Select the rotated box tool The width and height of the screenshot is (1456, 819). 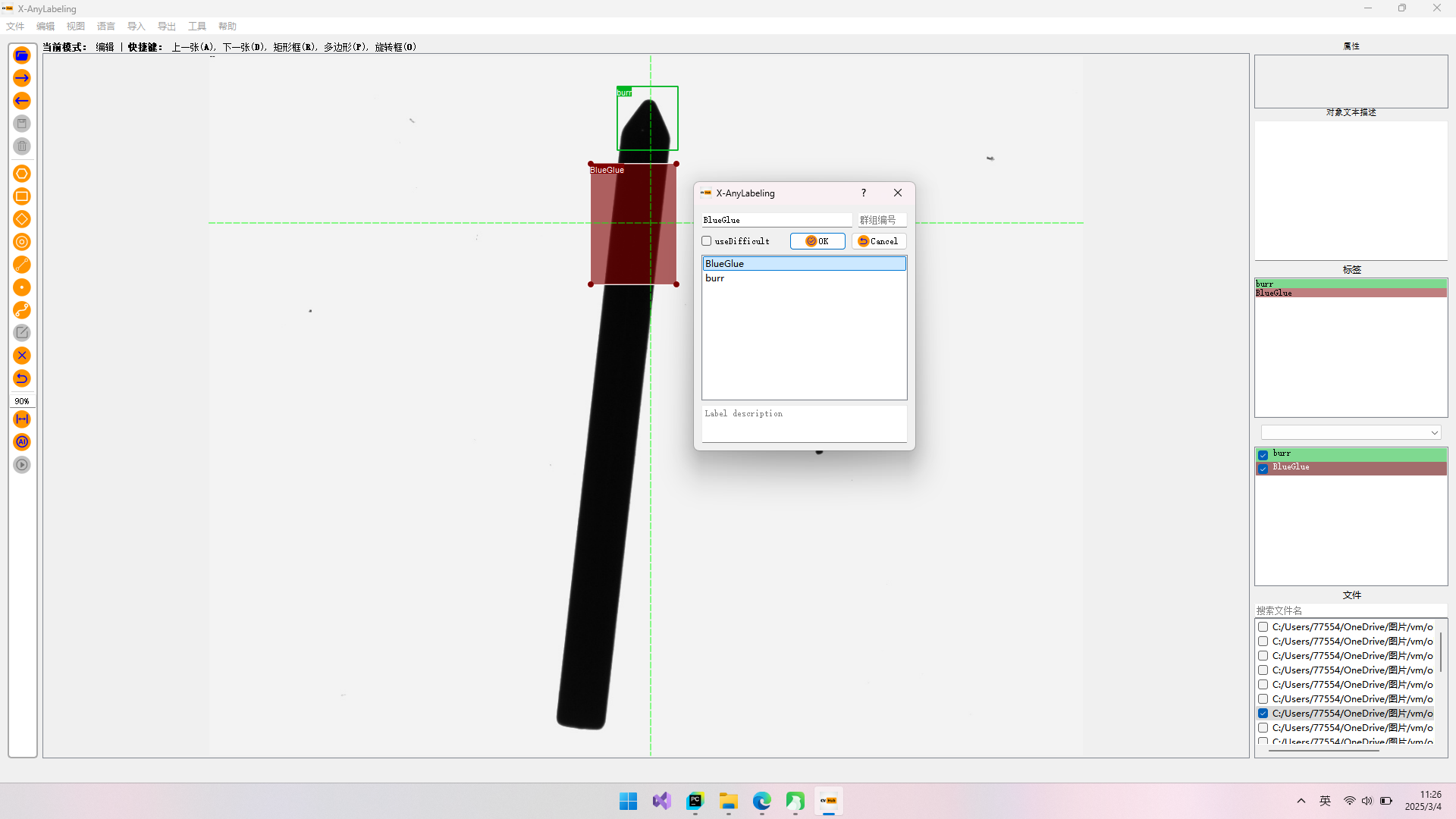(x=22, y=219)
